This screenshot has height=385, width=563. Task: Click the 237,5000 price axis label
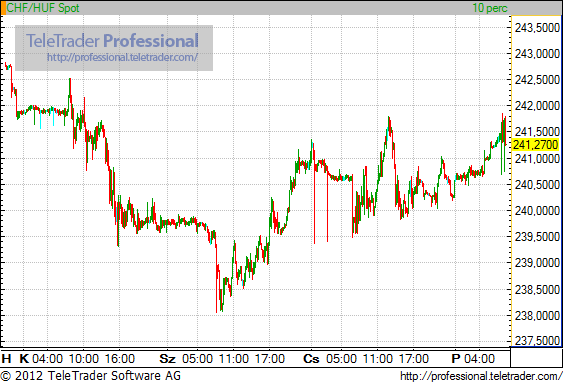coord(537,340)
